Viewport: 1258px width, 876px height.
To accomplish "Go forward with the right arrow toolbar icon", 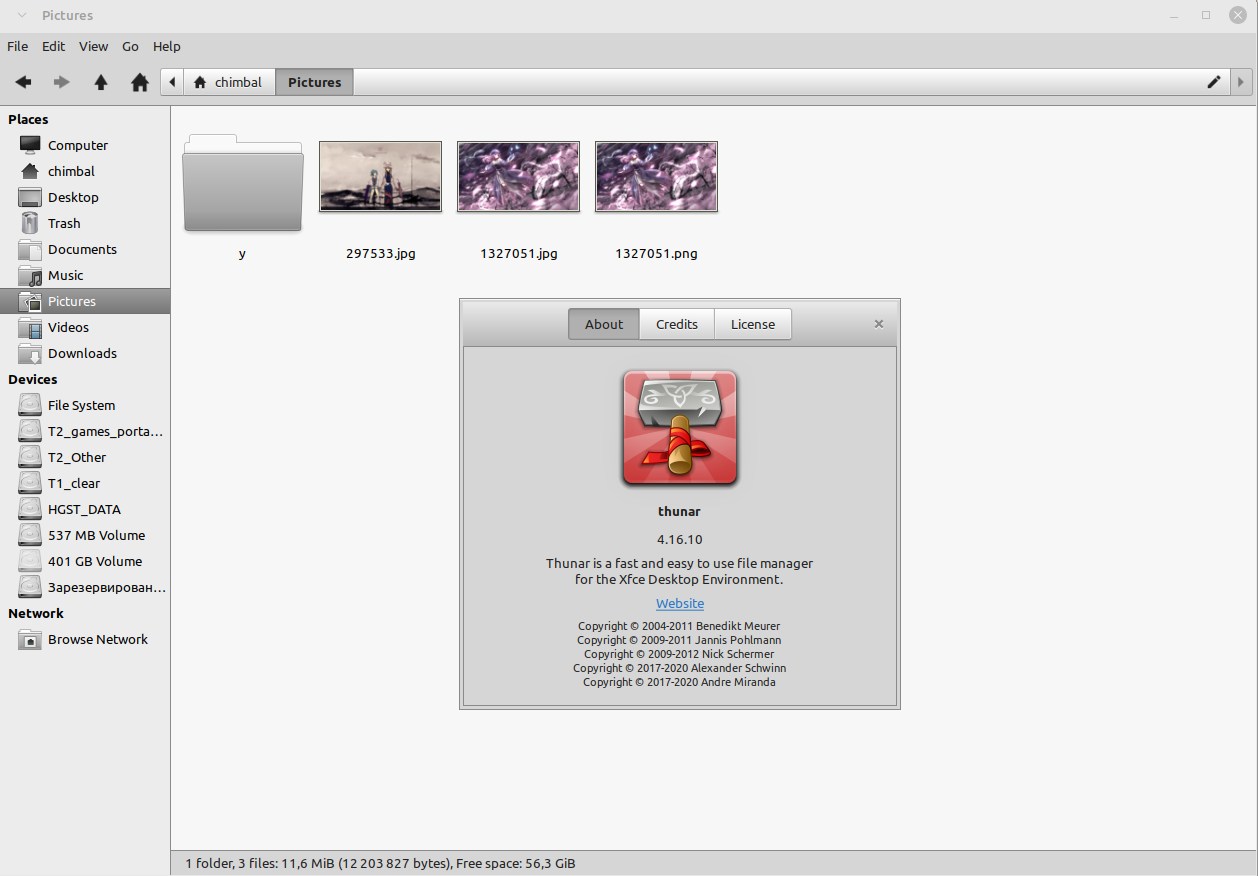I will click(x=62, y=82).
